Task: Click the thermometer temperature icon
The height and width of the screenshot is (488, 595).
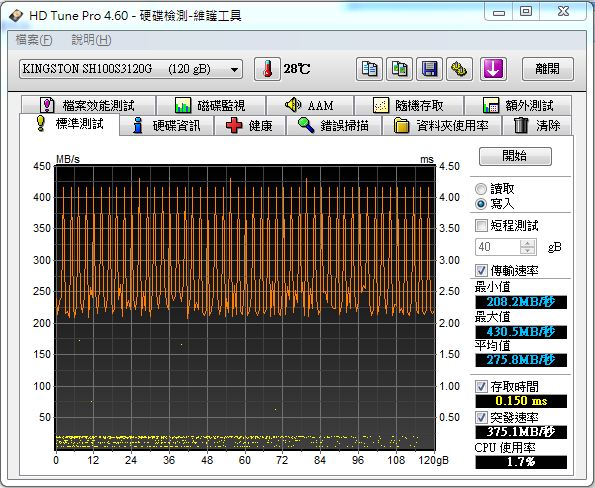Action: [x=267, y=69]
